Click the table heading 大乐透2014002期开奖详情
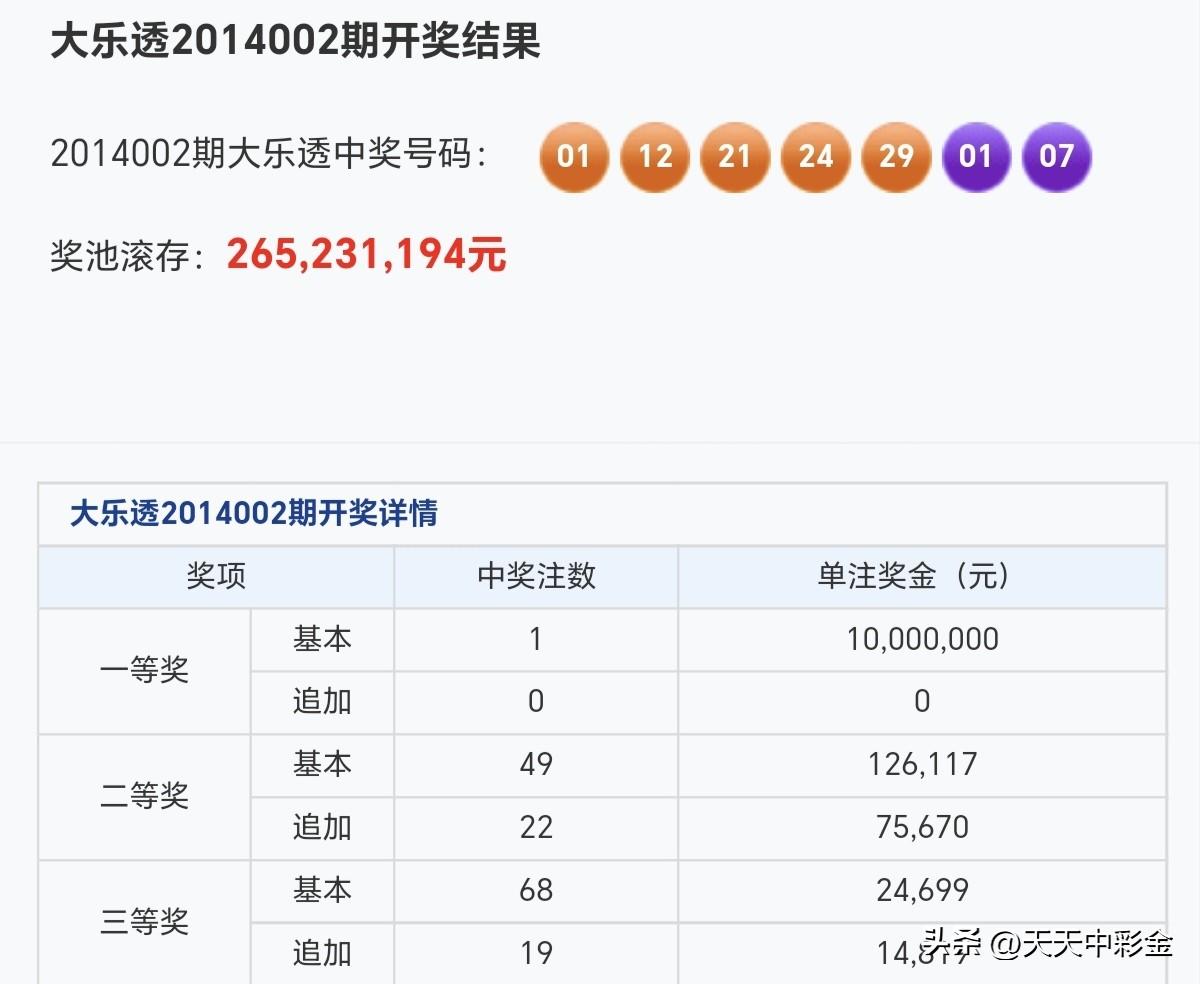The image size is (1200, 984). click(x=254, y=514)
